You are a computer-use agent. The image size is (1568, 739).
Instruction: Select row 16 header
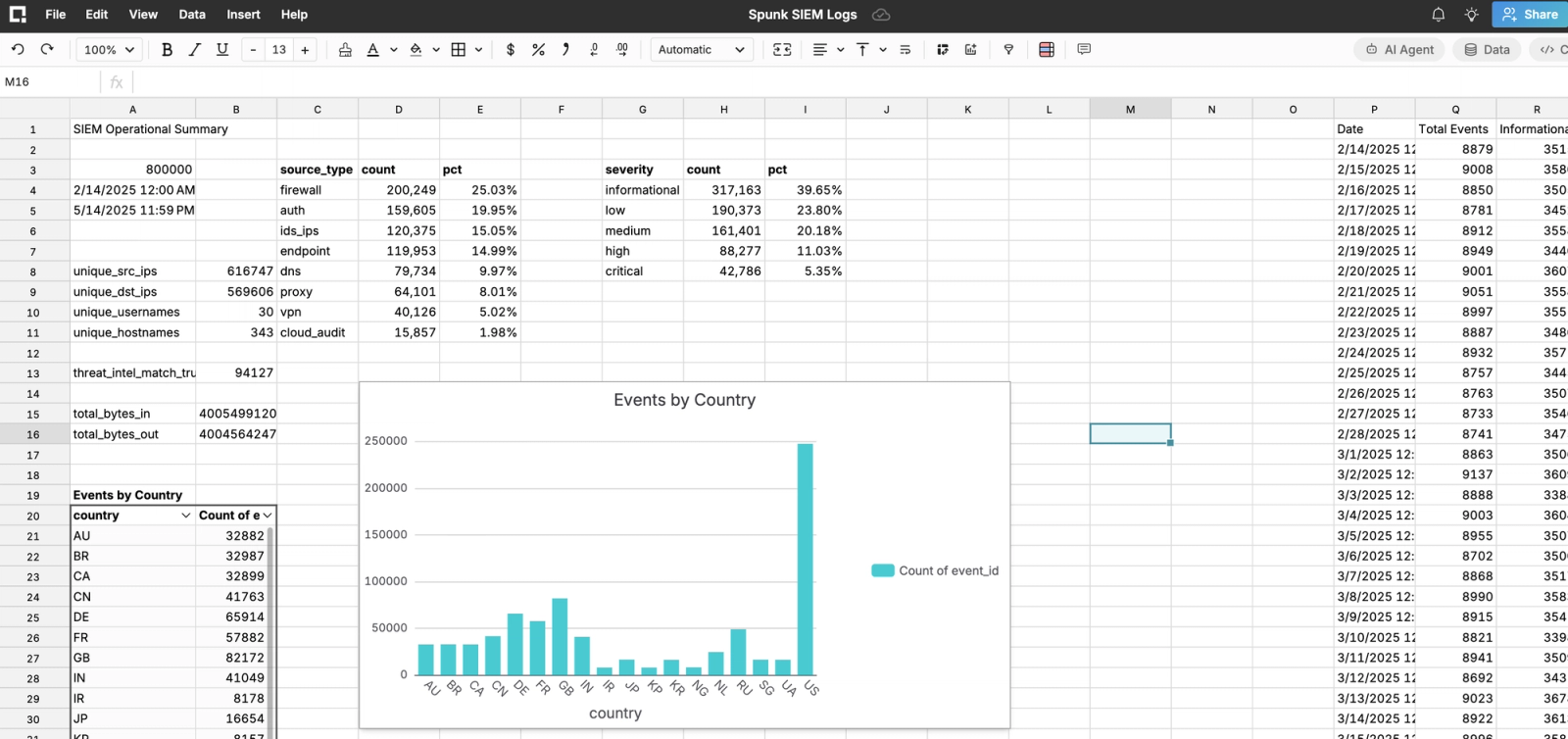(33, 434)
